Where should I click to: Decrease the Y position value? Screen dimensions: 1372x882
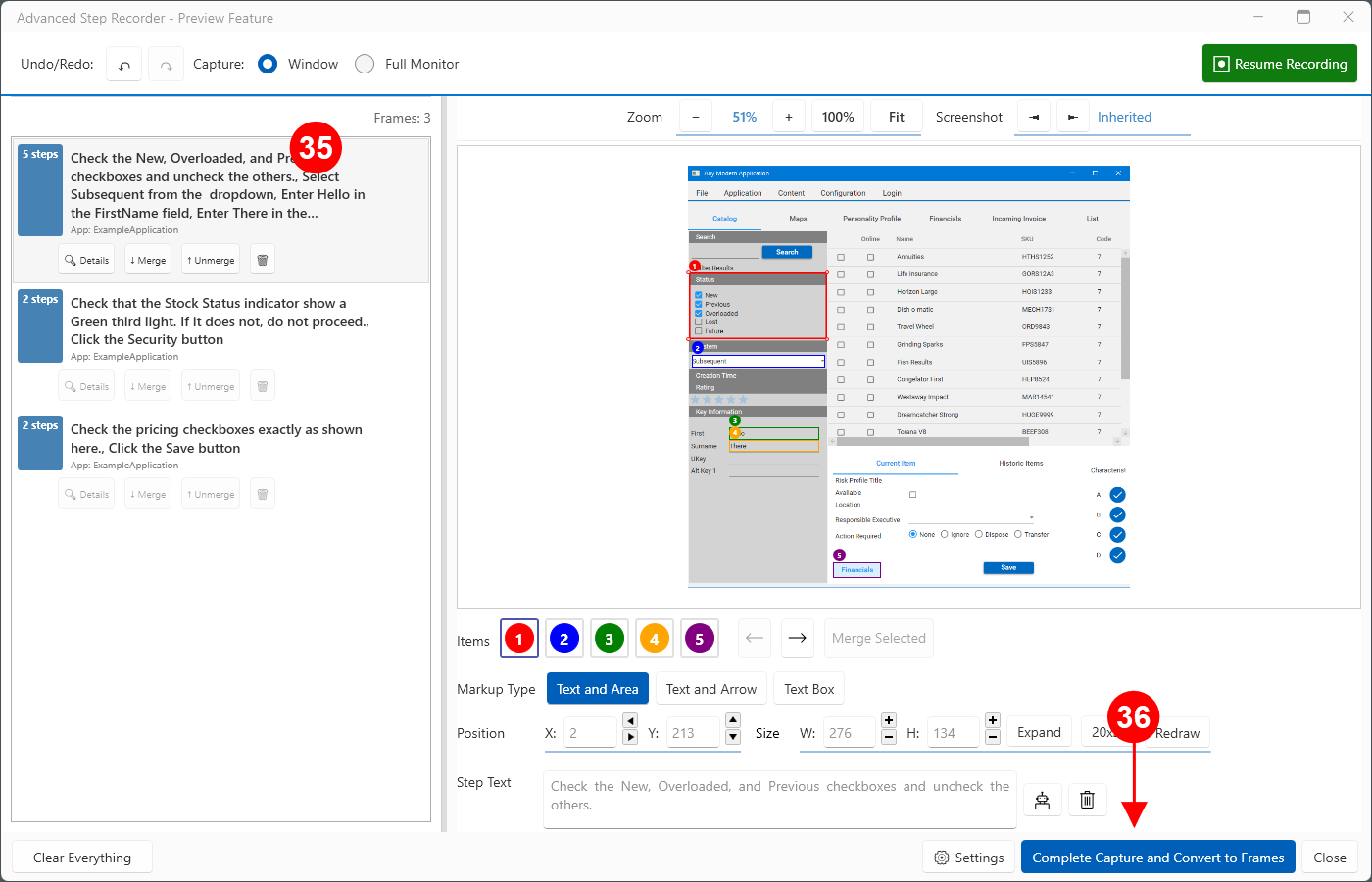[733, 737]
